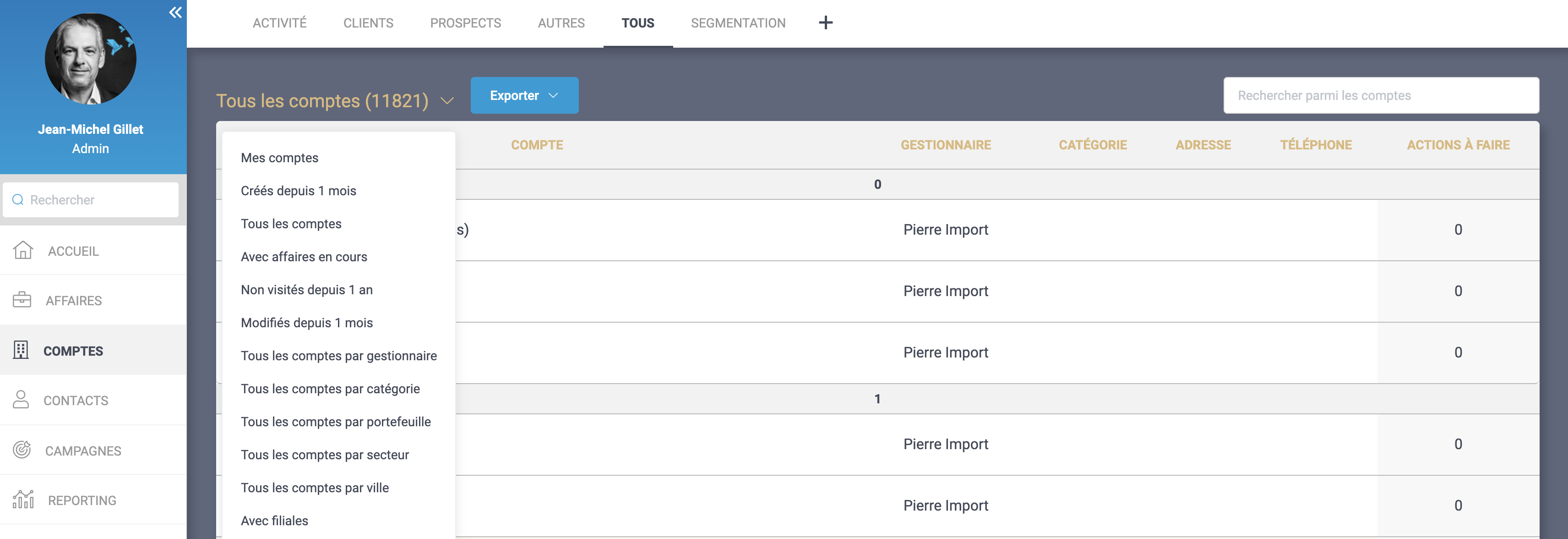The image size is (1568, 539).
Task: Click the Comptes building icon
Action: [x=21, y=350]
